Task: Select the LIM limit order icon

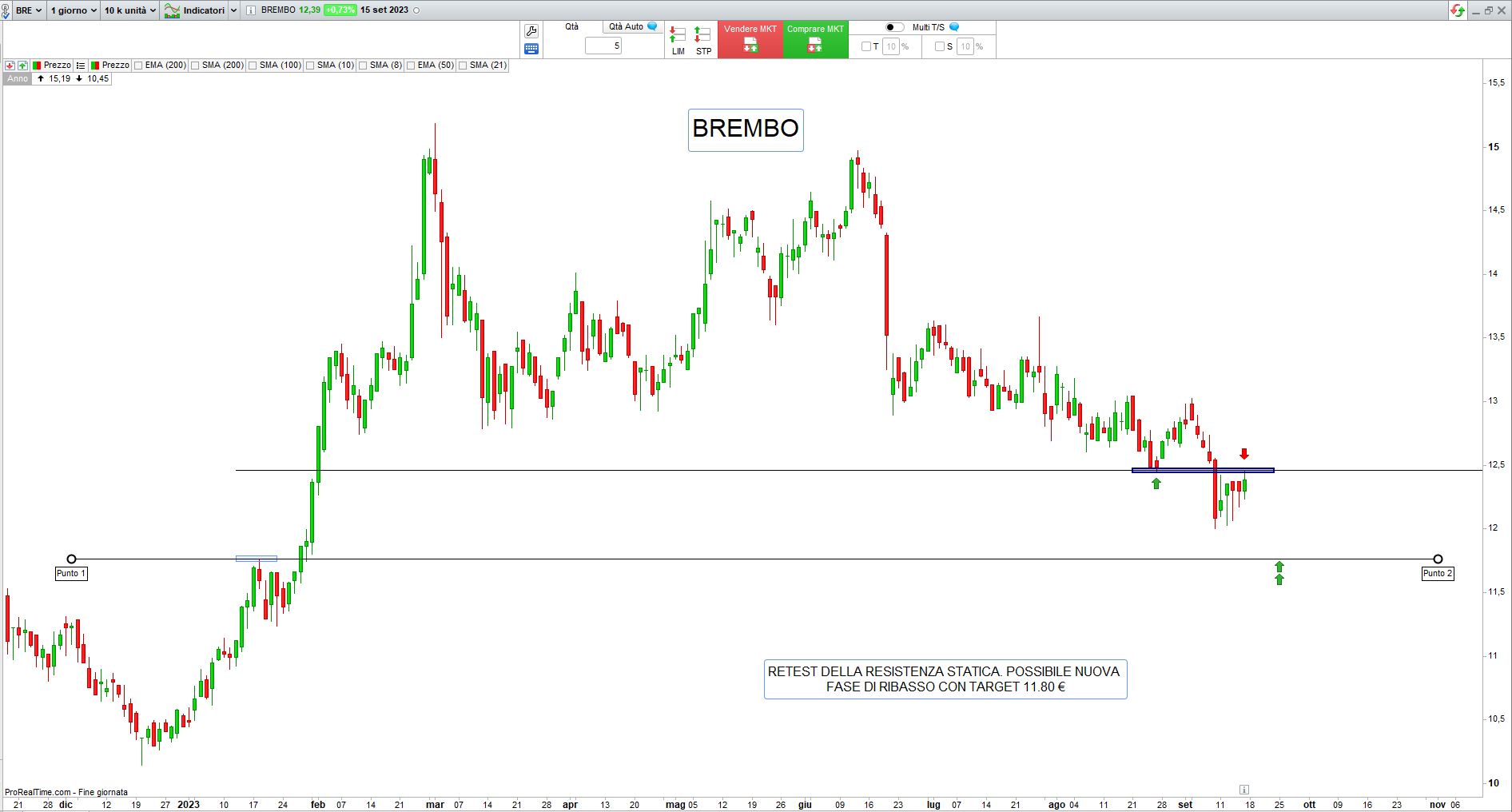Action: point(678,40)
